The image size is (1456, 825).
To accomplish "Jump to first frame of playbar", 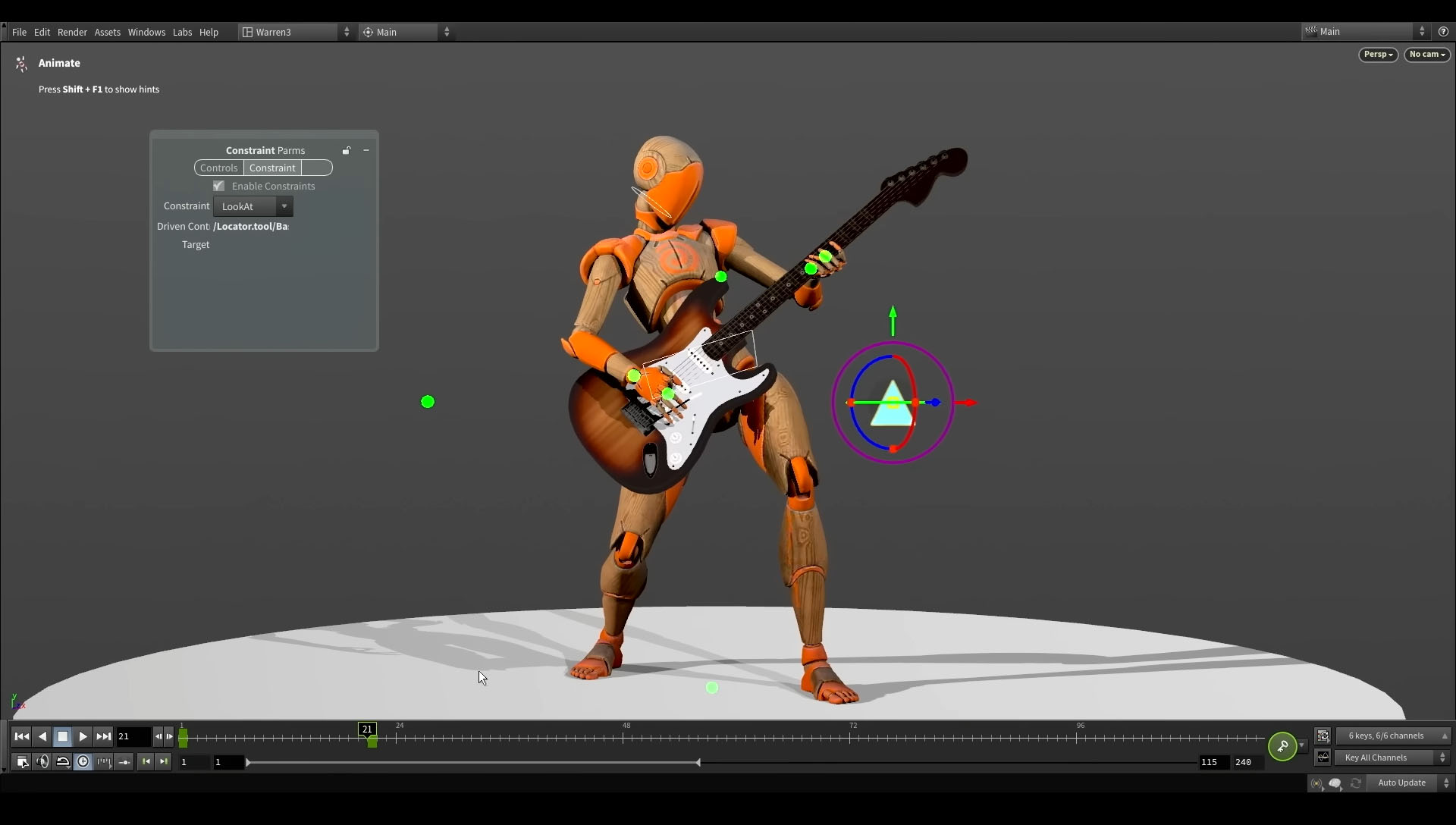I will 21,736.
